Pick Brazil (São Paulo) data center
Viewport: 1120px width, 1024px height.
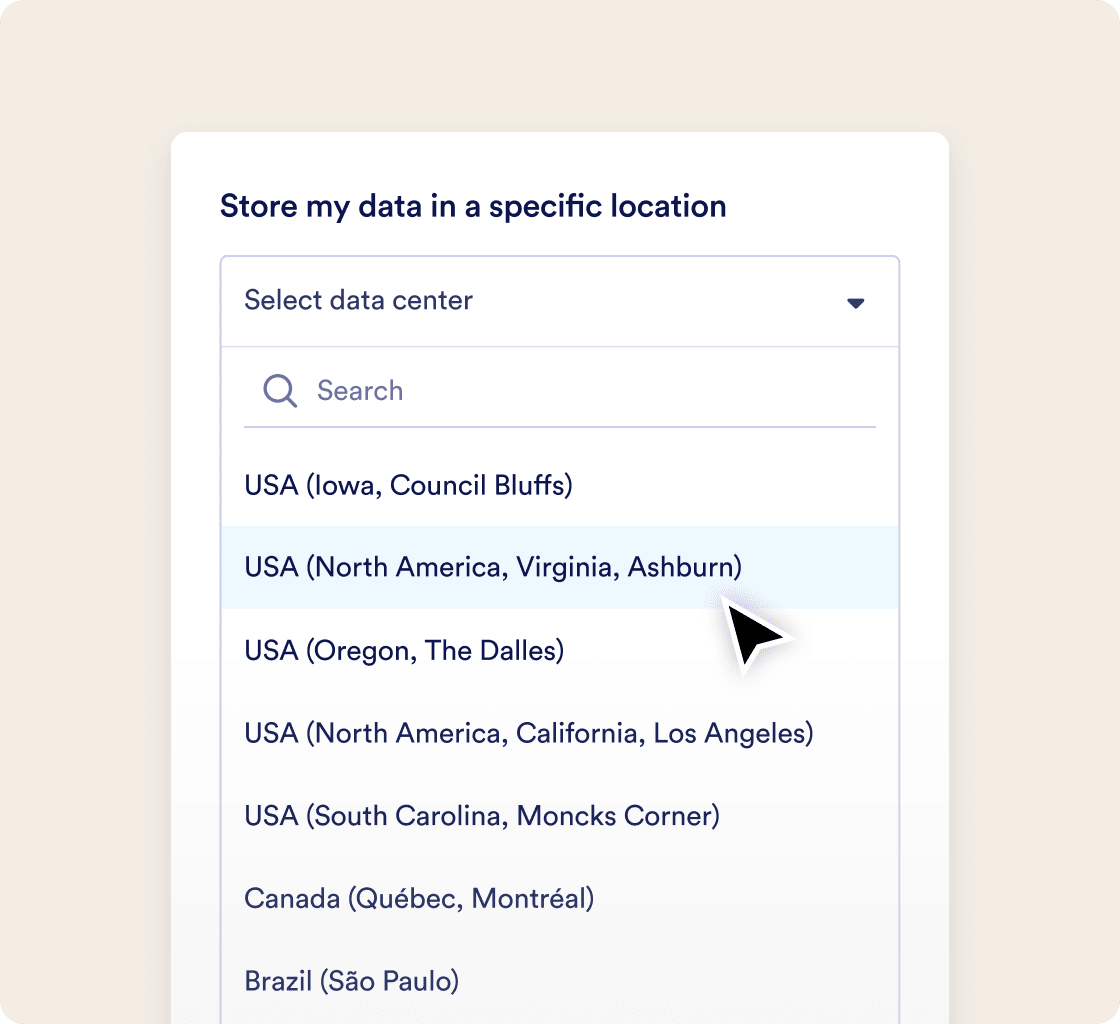coord(559,981)
